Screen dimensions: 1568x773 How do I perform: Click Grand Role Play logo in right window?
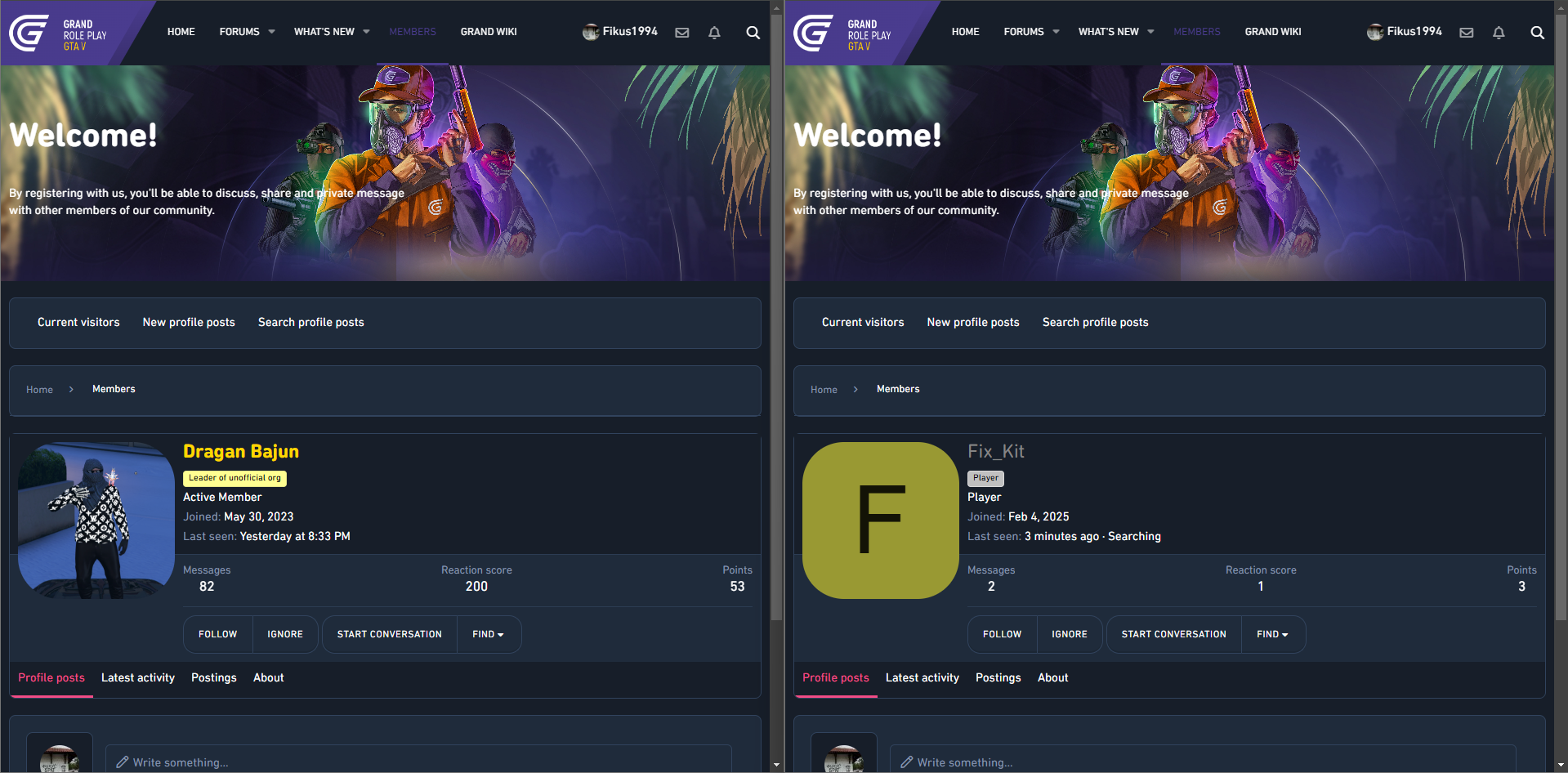pyautogui.click(x=843, y=34)
